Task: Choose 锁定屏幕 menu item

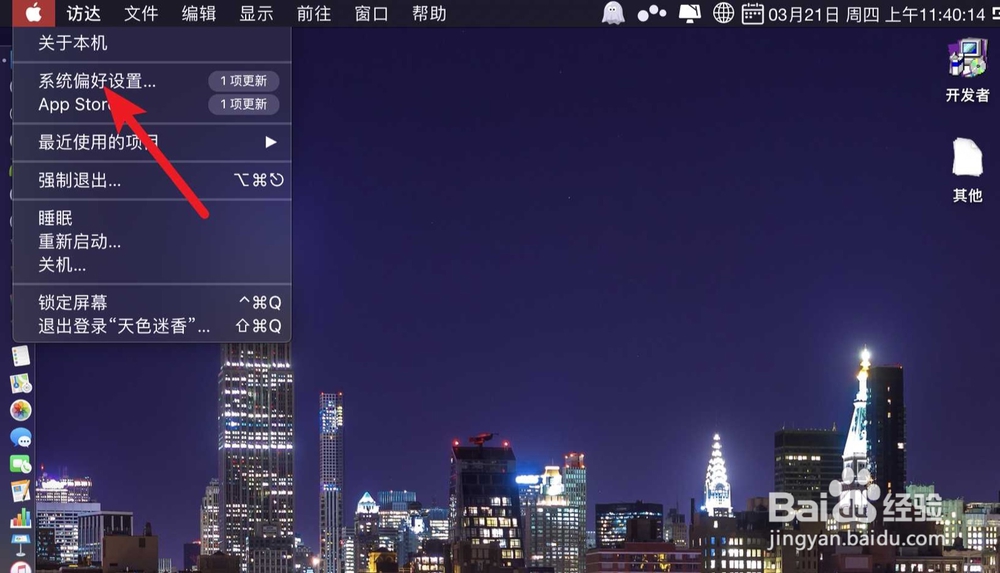Action: coord(152,302)
